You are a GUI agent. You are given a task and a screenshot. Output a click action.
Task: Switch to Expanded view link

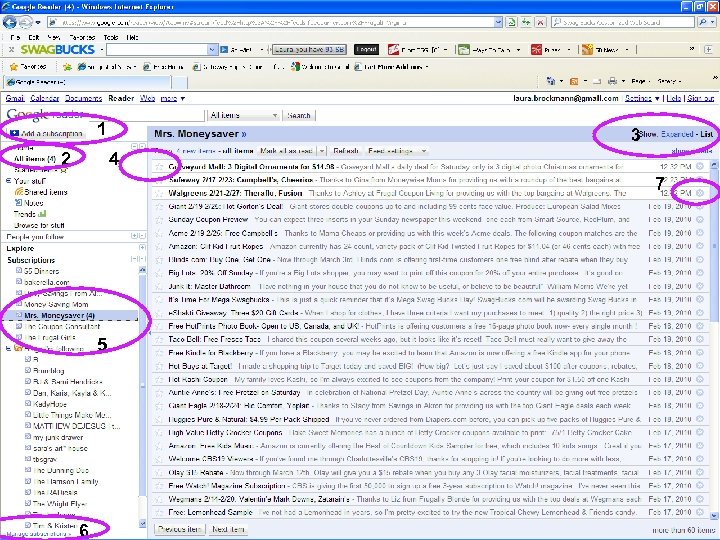[x=677, y=134]
